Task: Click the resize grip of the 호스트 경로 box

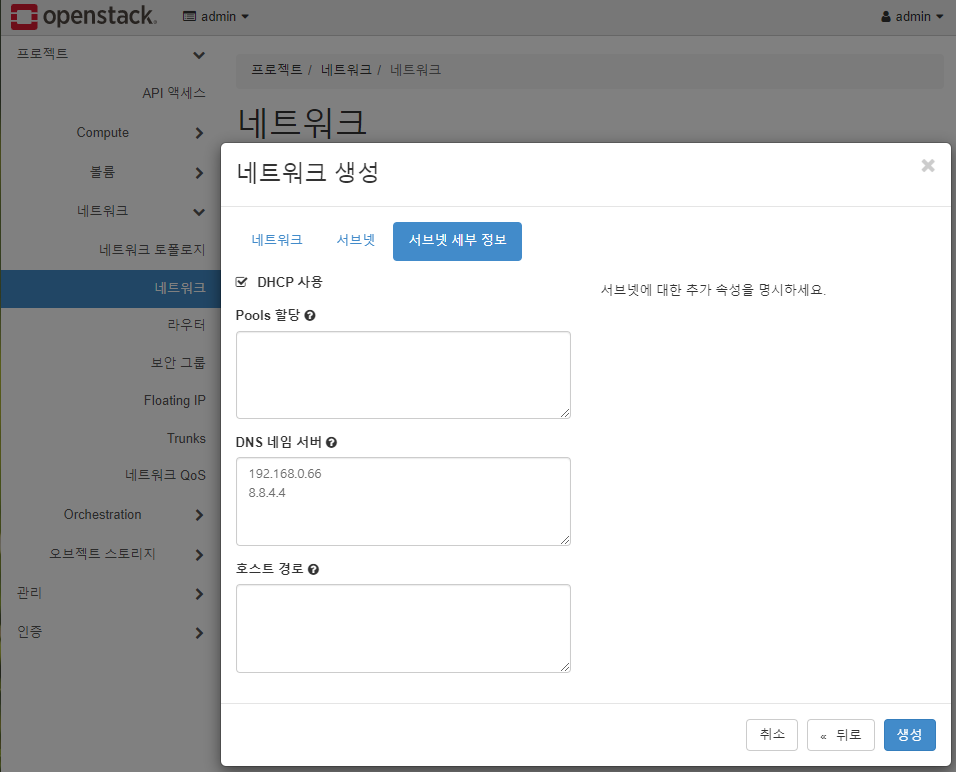Action: [x=565, y=667]
